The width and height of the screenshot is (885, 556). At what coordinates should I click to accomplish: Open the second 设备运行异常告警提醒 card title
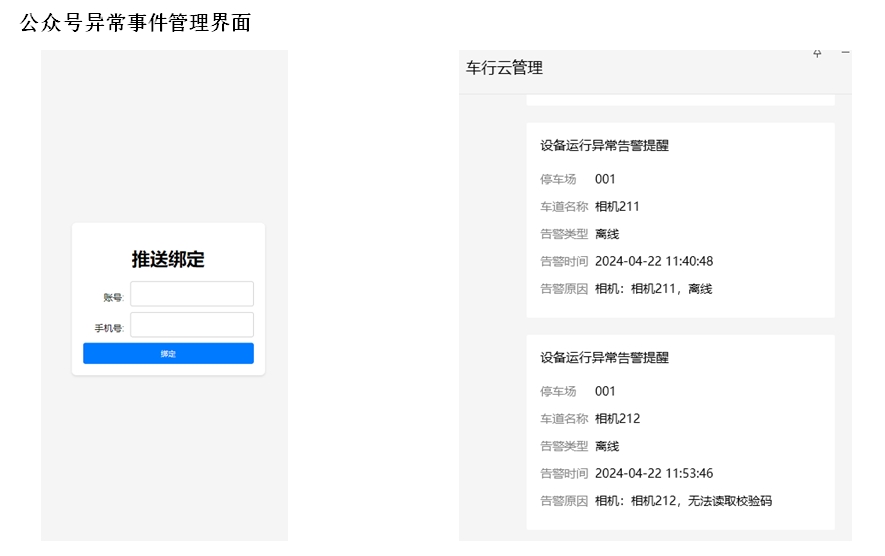[604, 358]
